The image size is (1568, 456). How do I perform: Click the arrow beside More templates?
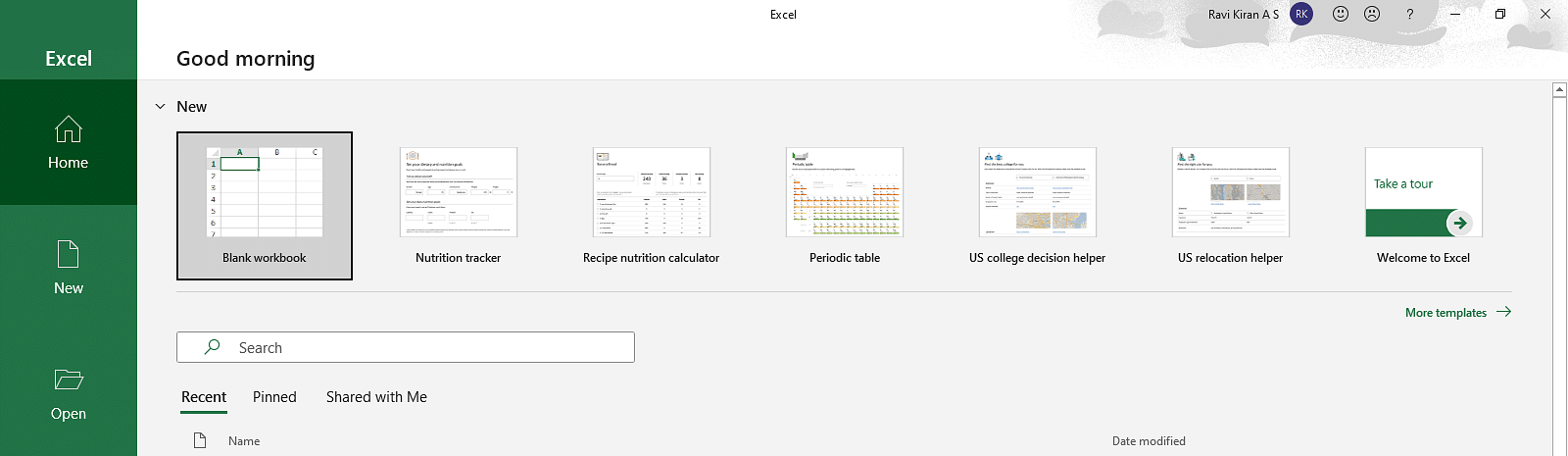pyautogui.click(x=1504, y=312)
